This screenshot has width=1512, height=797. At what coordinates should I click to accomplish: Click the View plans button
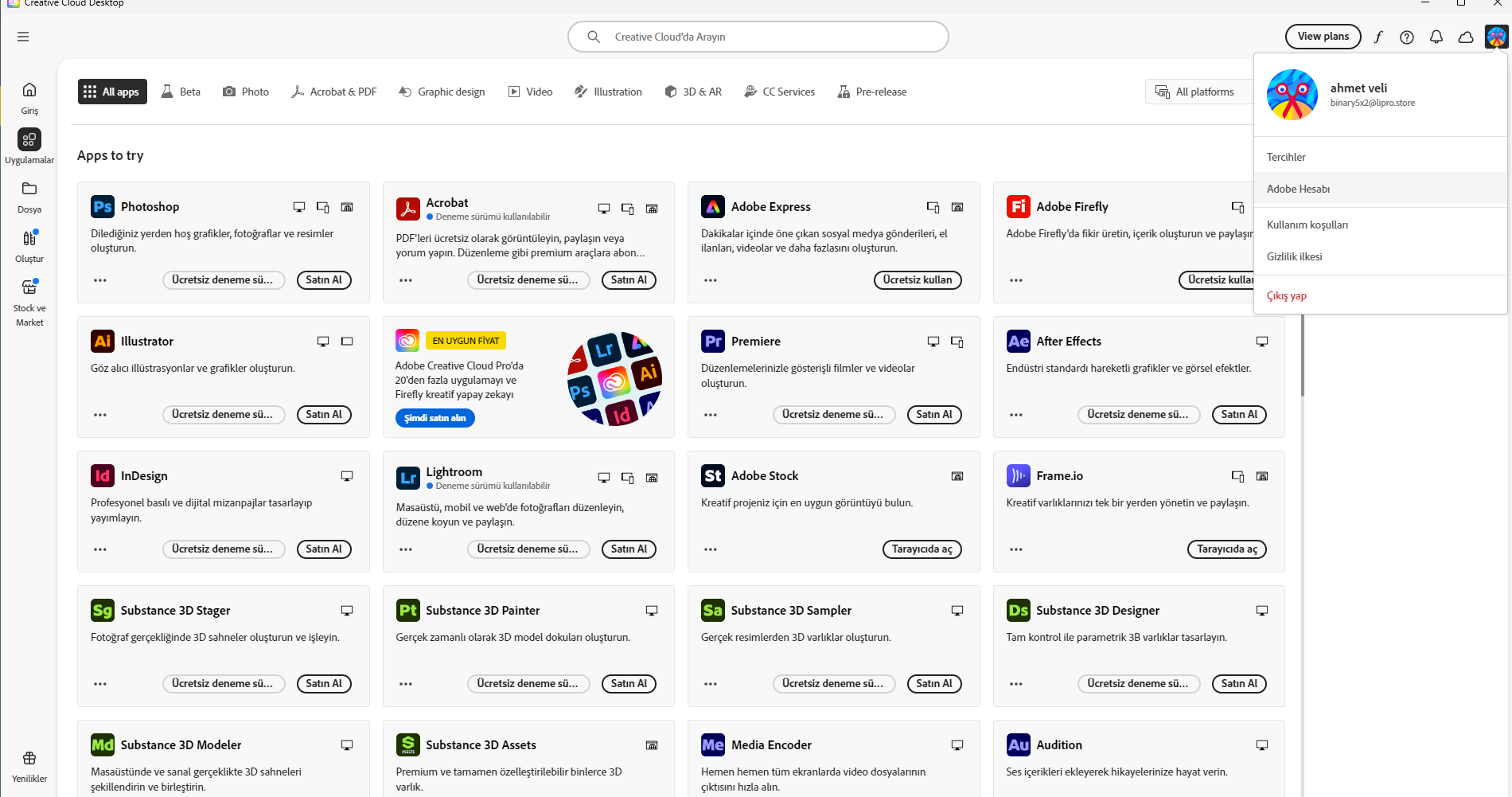1323,37
